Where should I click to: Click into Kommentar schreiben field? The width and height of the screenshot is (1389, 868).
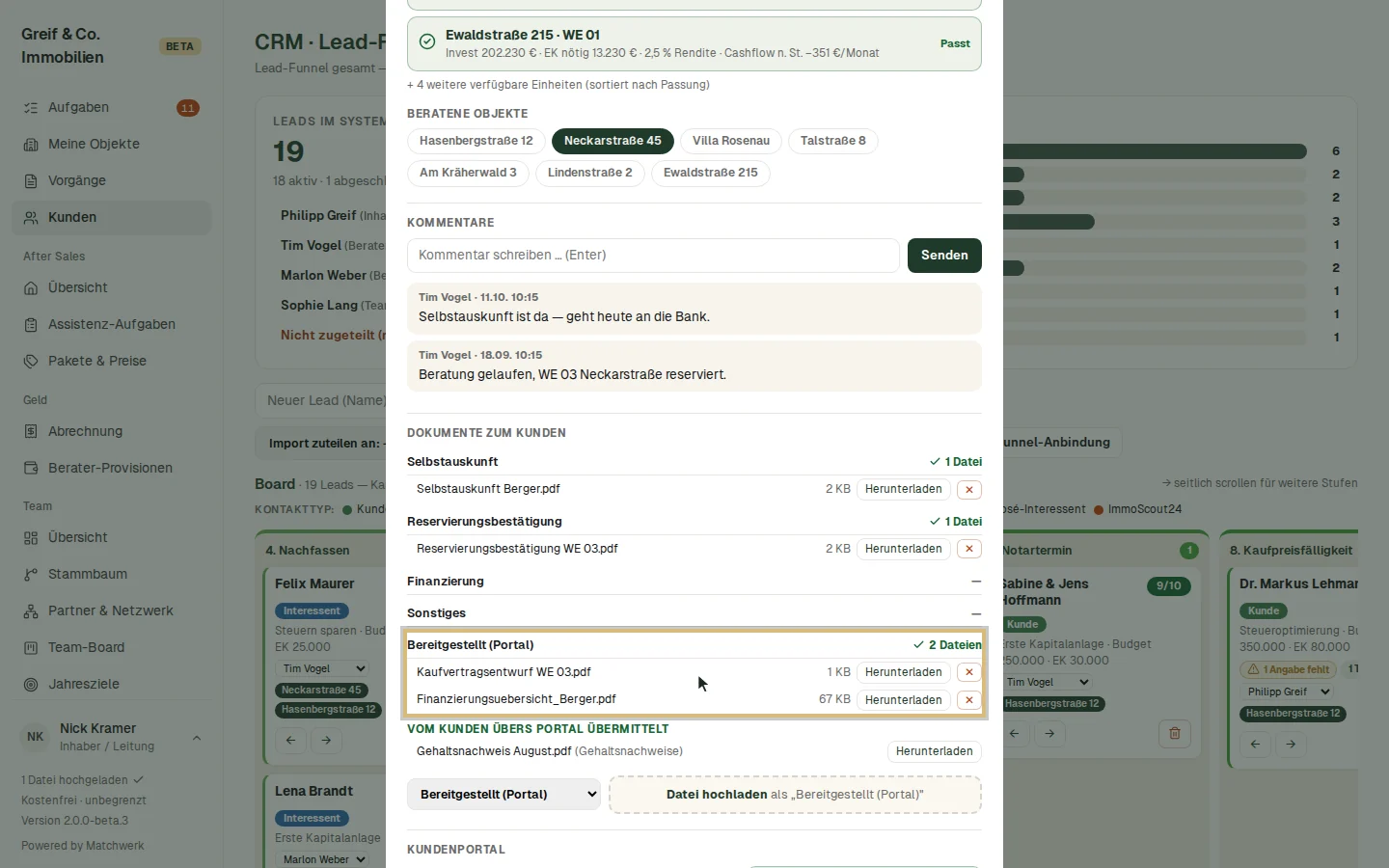pyautogui.click(x=653, y=256)
